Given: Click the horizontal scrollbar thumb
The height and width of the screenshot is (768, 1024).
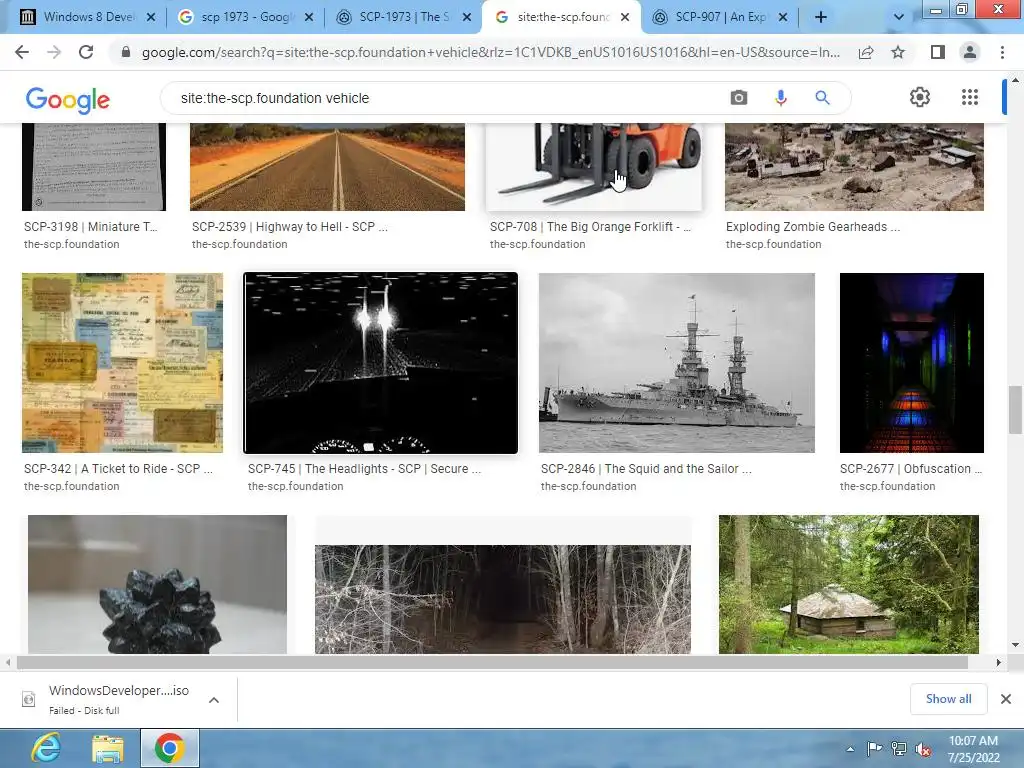Looking at the screenshot, I should pos(492,662).
